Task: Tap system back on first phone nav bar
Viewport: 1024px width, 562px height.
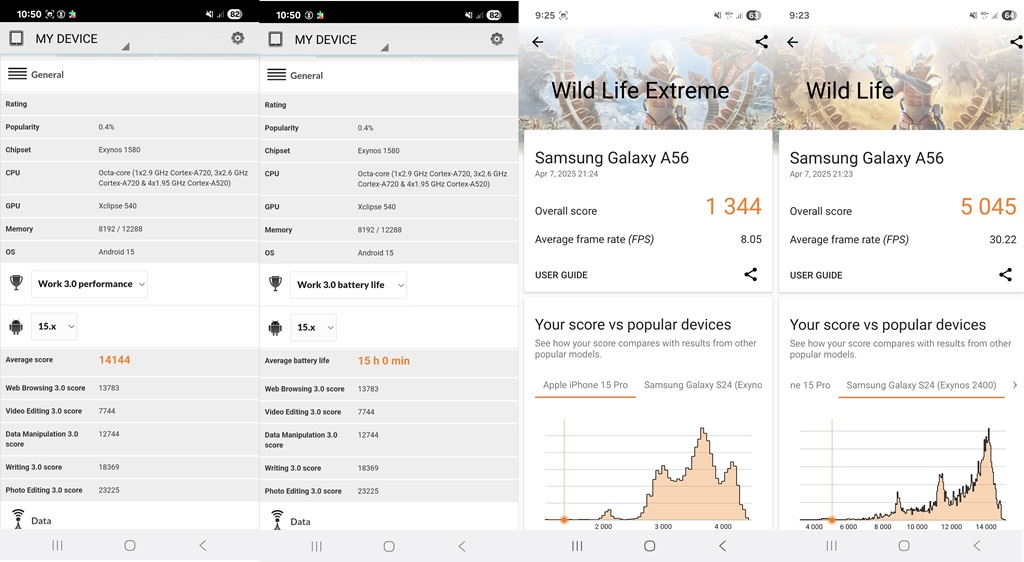Action: tap(202, 545)
